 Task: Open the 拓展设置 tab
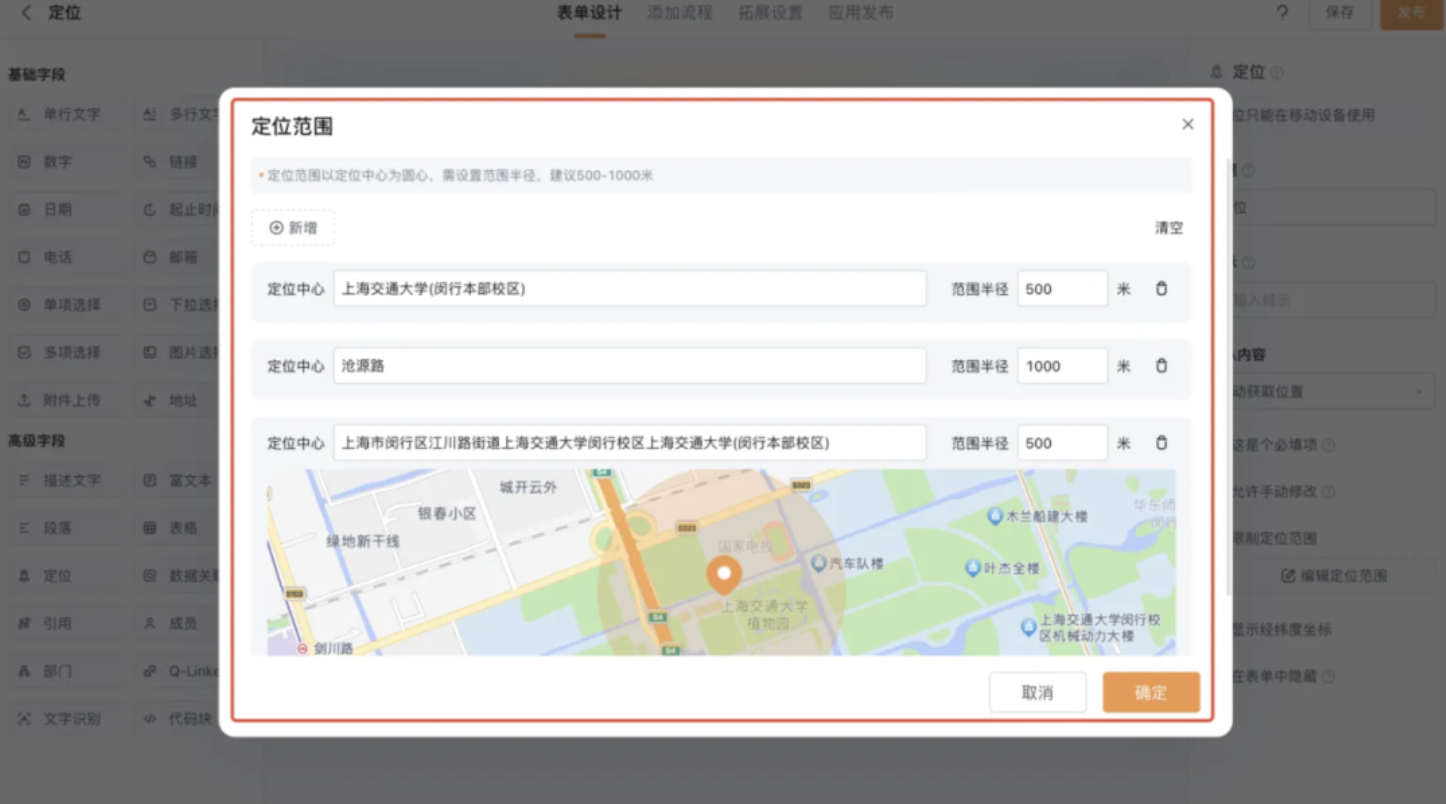[770, 13]
